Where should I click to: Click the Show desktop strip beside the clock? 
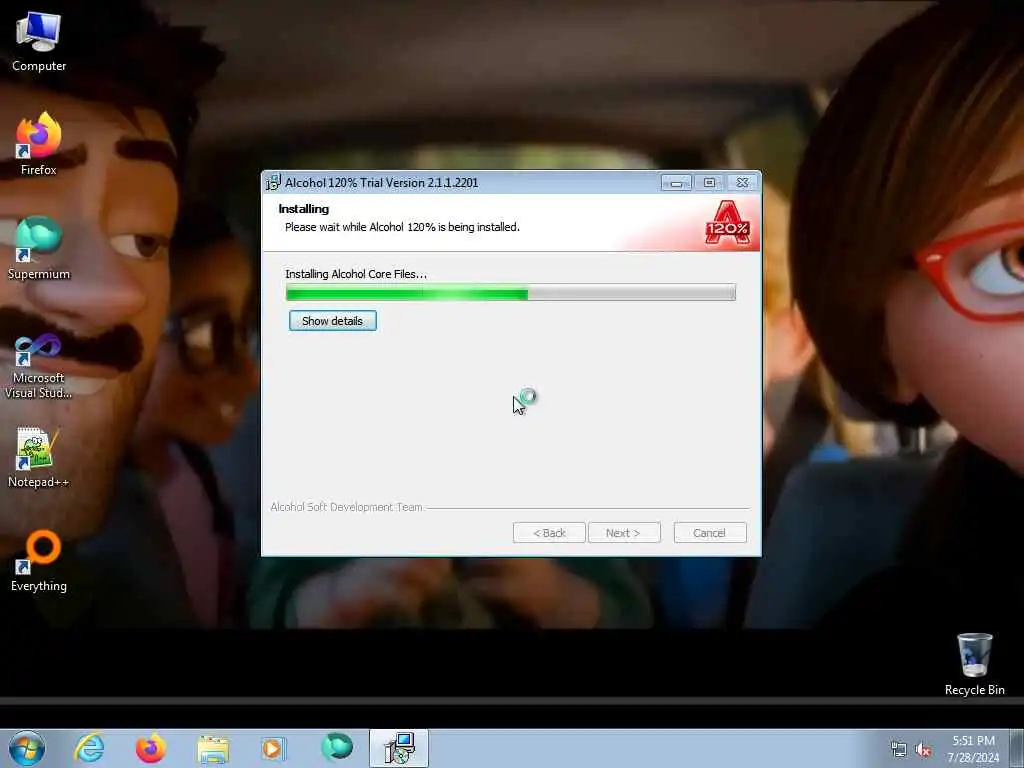click(1017, 748)
